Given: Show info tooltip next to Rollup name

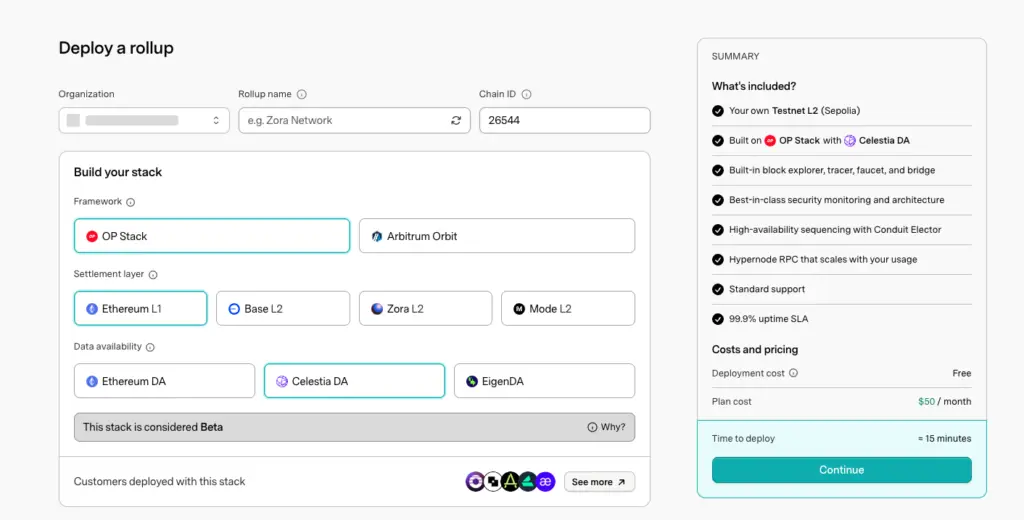Looking at the screenshot, I should click(302, 94).
